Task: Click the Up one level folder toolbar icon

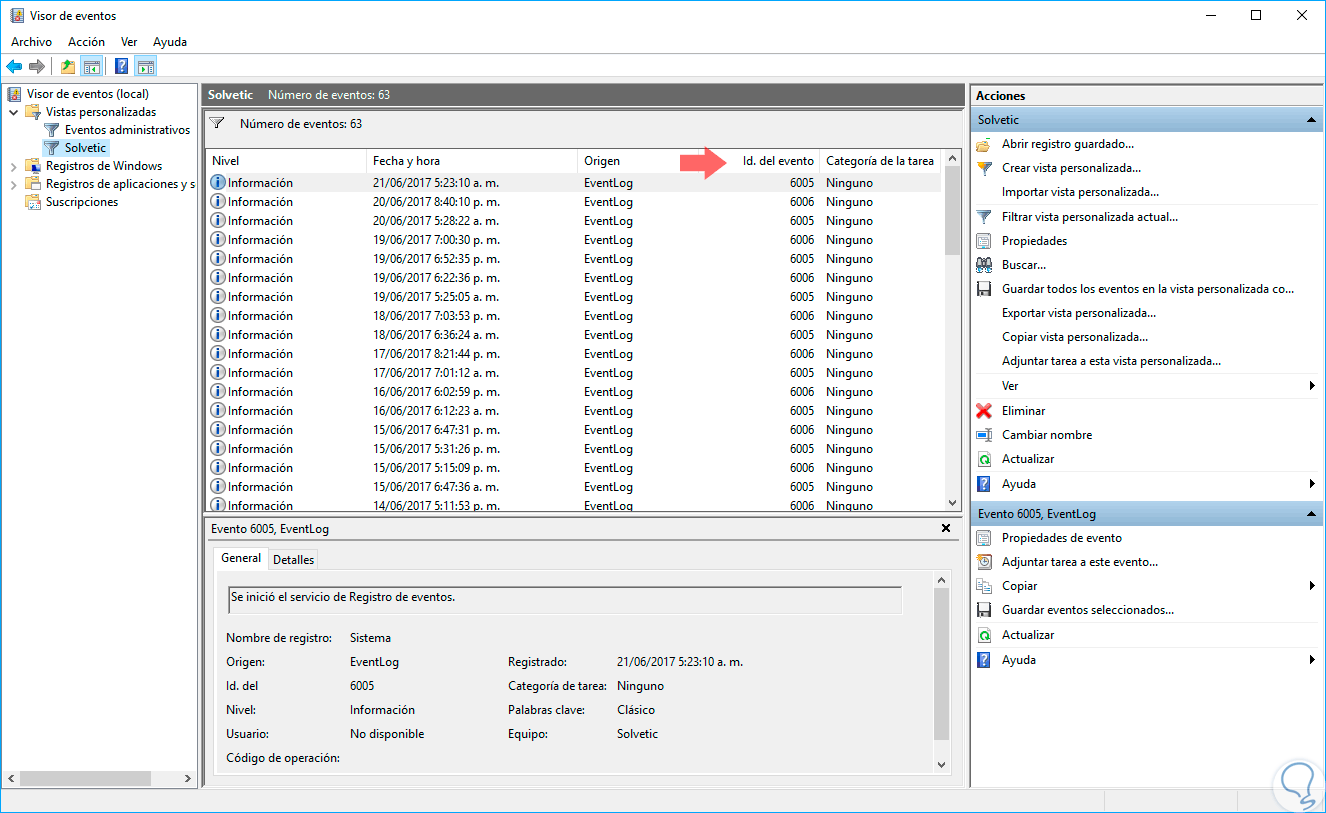Action: [67, 67]
